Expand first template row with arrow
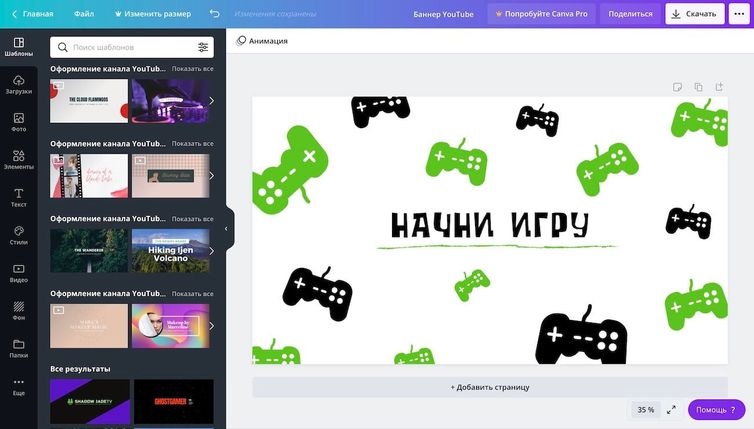 coord(211,101)
